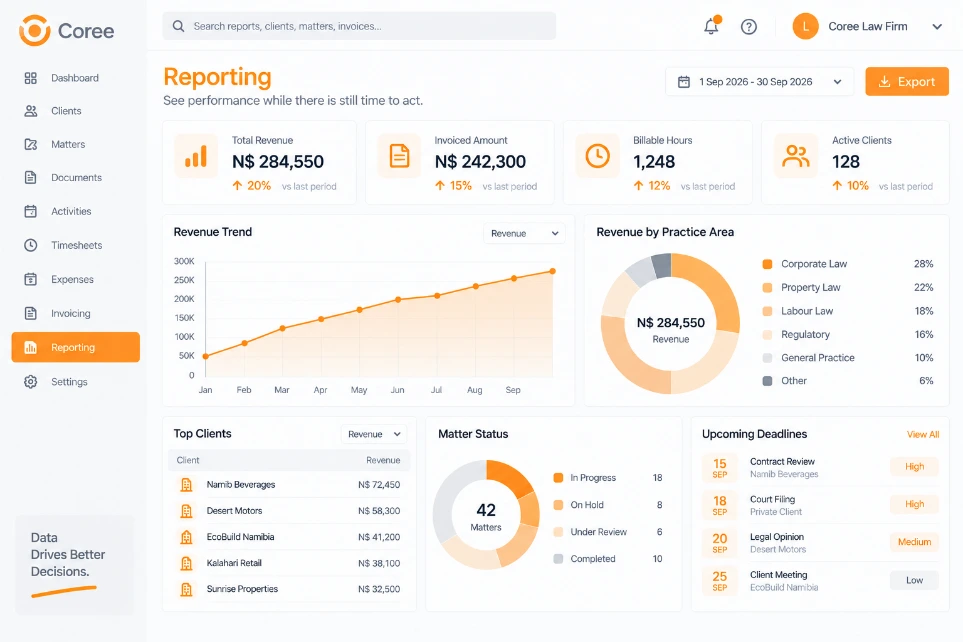Viewport: 963px width, 642px height.
Task: Click the 20 SEP date badge
Action: point(720,542)
